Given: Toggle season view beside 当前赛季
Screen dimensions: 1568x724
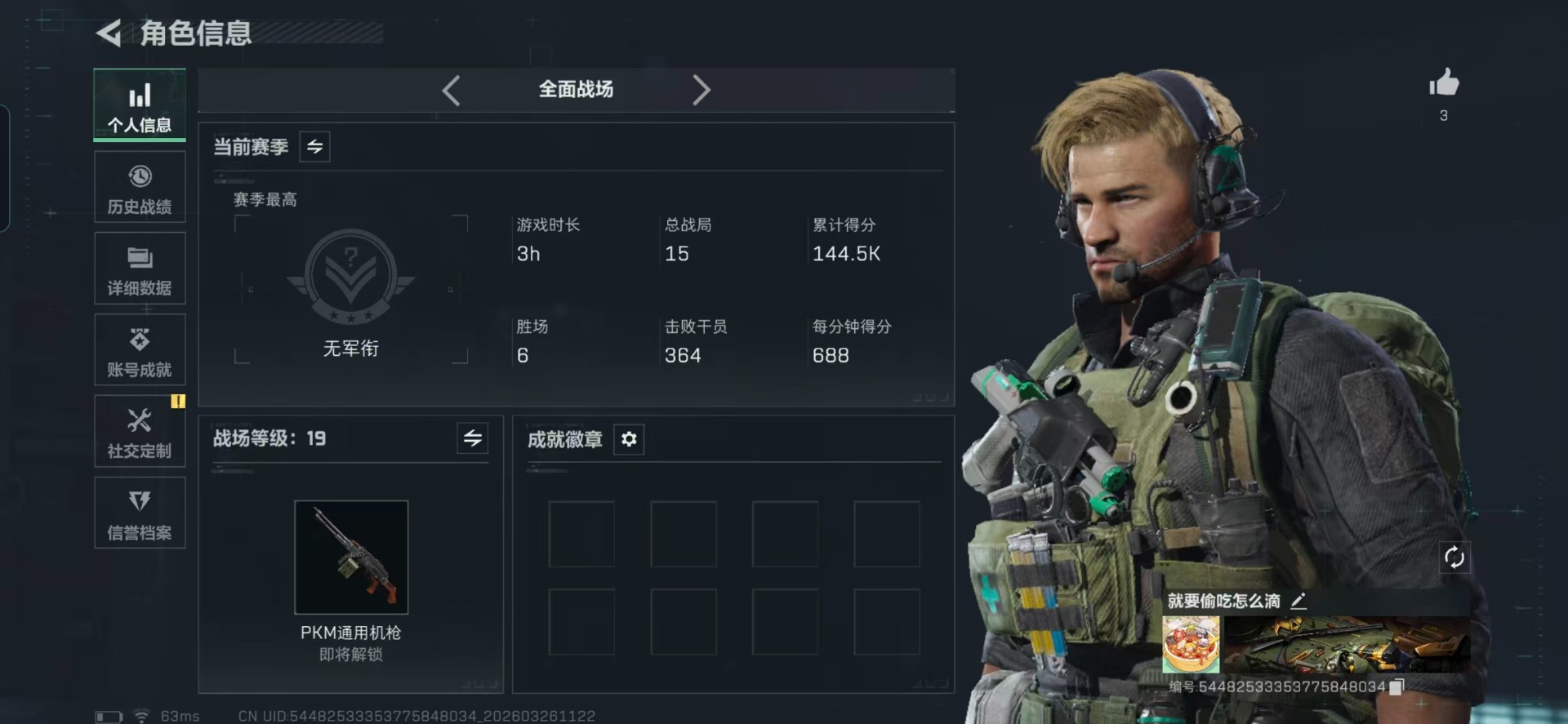Looking at the screenshot, I should (314, 147).
